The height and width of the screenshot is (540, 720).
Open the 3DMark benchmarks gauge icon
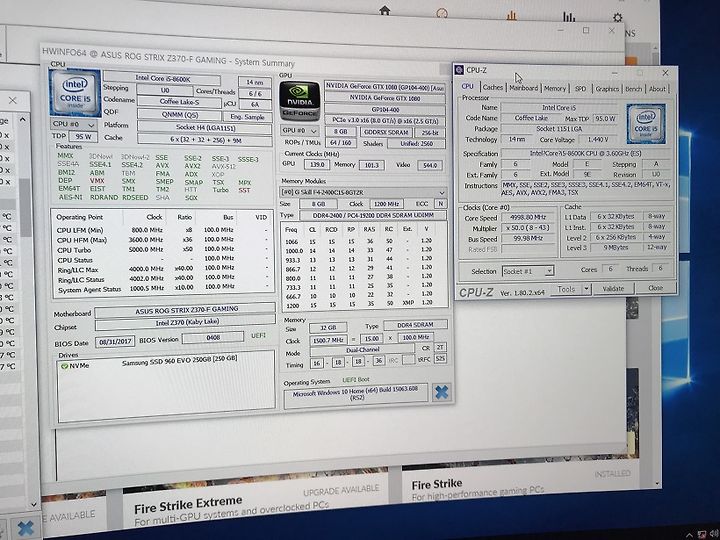click(442, 13)
